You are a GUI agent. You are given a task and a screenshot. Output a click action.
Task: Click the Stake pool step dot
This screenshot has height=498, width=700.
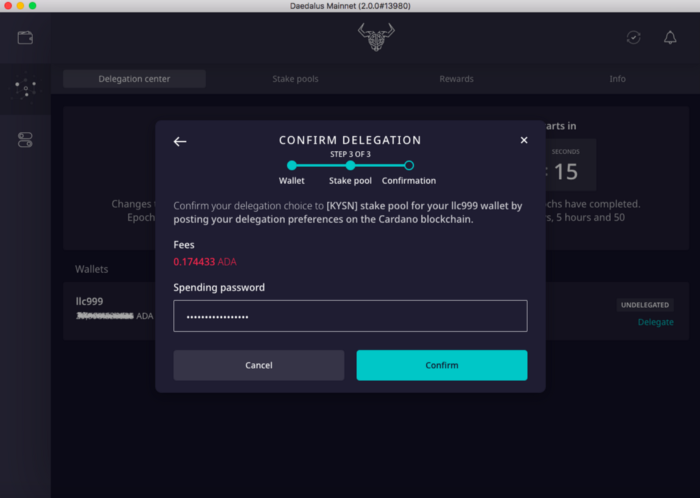(350, 165)
